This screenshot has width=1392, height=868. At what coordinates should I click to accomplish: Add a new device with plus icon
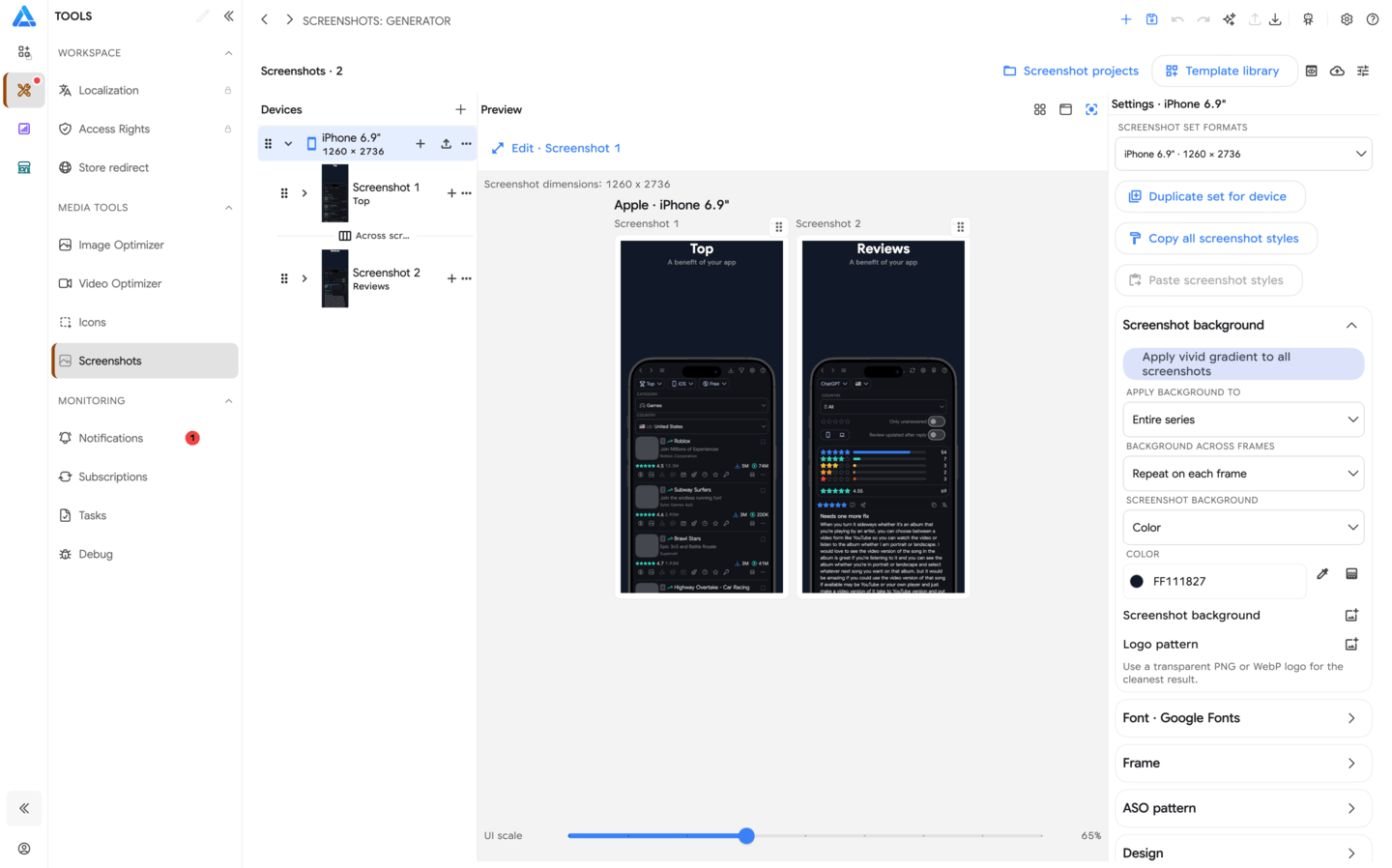(460, 109)
